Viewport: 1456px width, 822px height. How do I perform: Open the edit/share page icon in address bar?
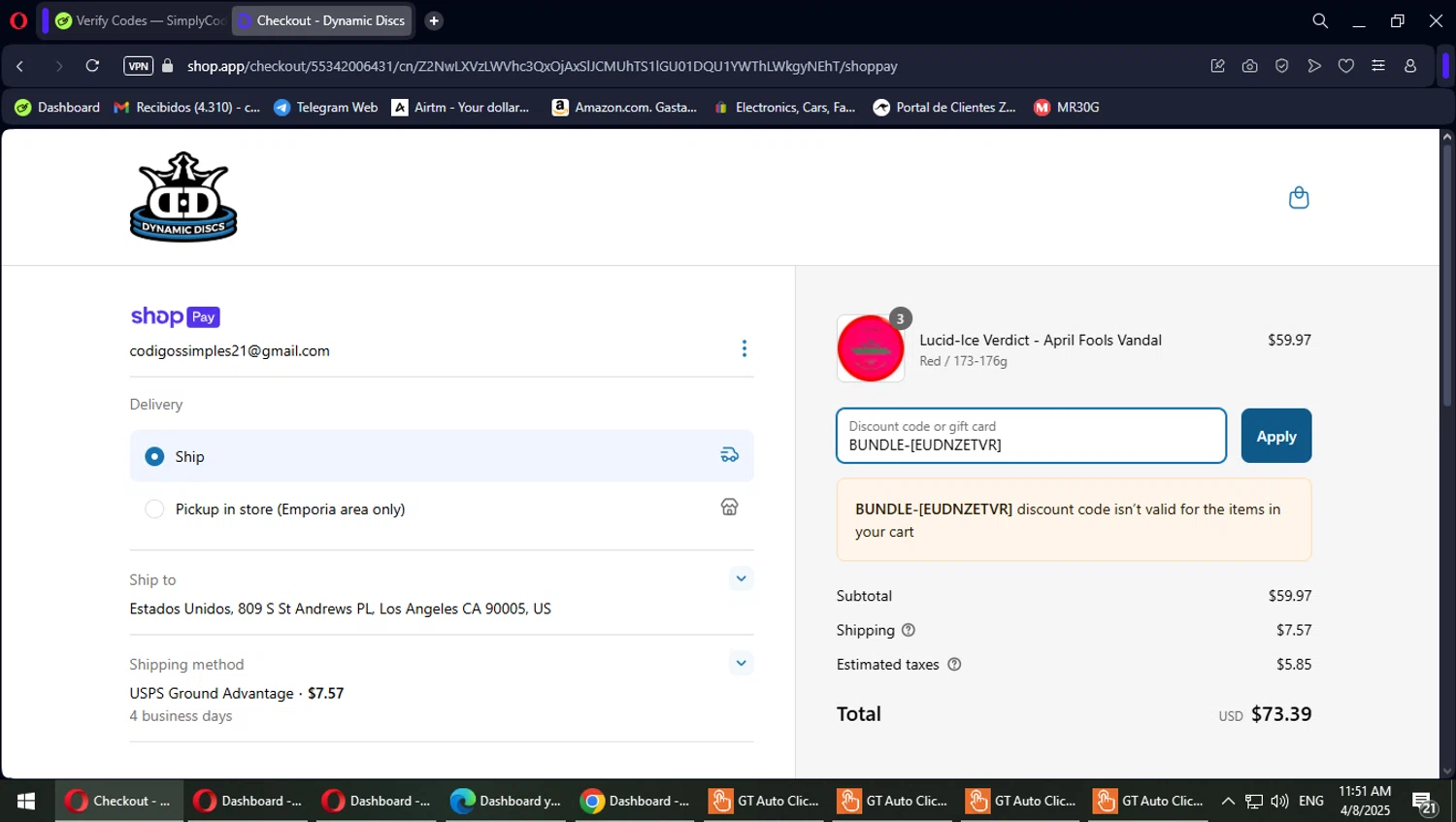pyautogui.click(x=1217, y=66)
